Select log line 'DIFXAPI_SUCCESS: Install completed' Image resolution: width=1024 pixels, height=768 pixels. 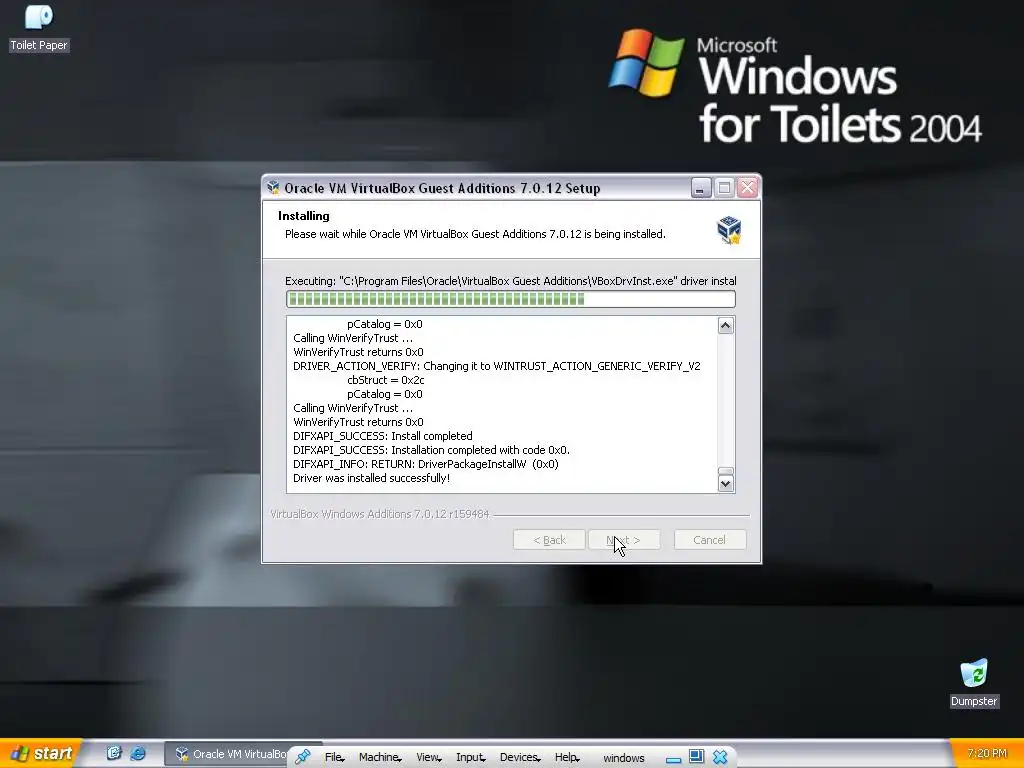(383, 436)
